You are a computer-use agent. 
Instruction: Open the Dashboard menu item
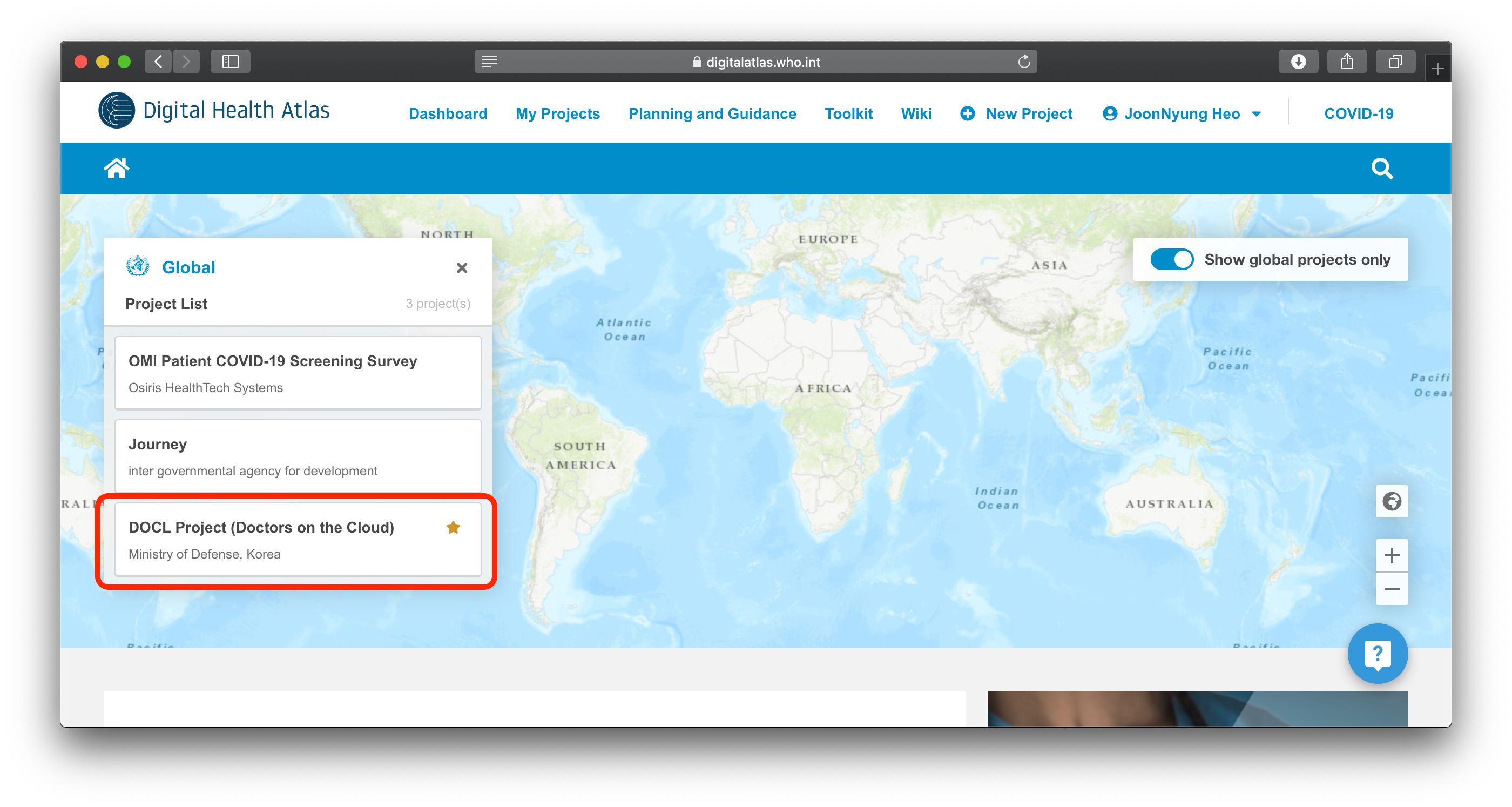[448, 113]
